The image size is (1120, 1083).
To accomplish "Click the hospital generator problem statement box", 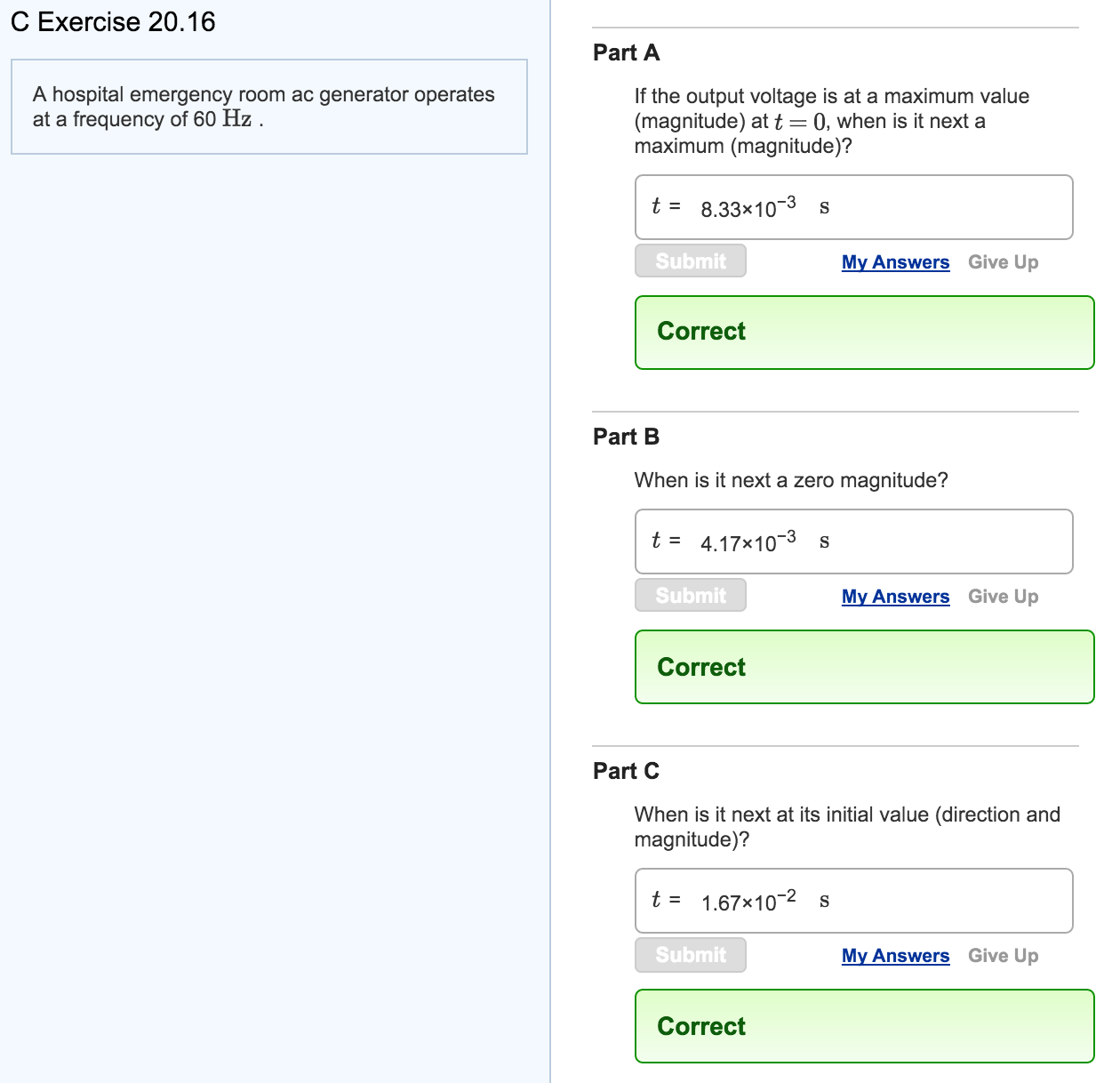I will pos(268,107).
